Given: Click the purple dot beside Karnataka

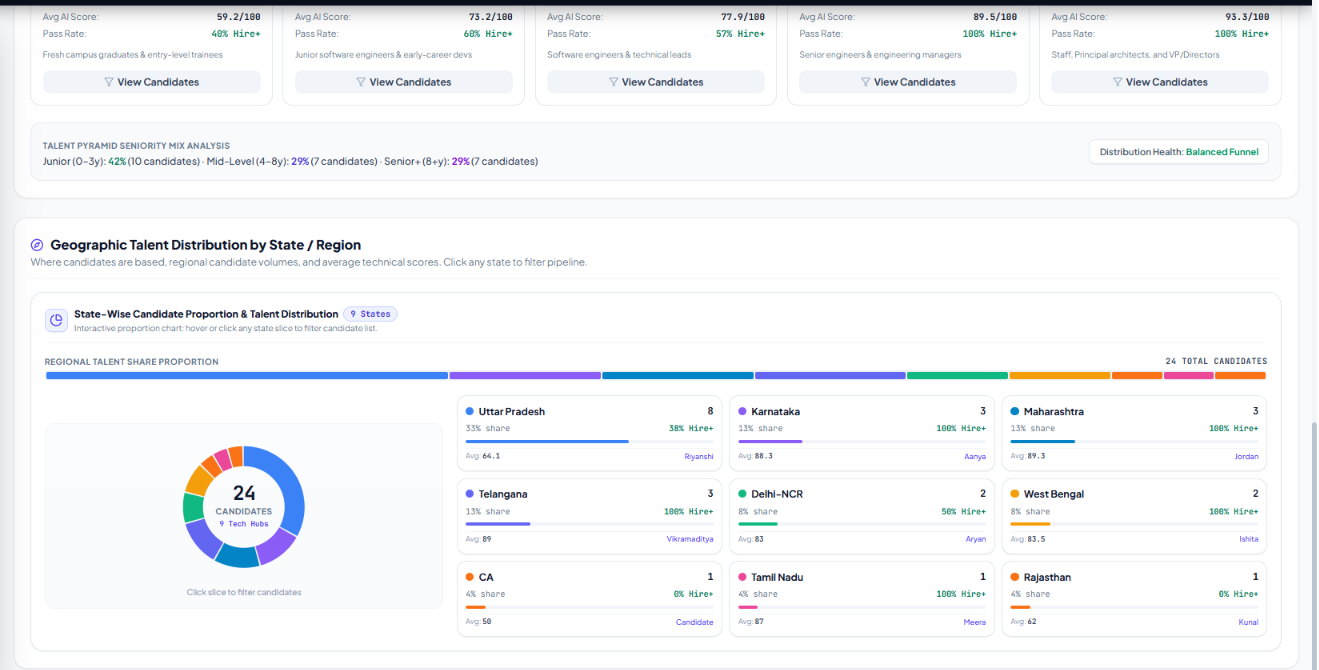Looking at the screenshot, I should coord(742,411).
